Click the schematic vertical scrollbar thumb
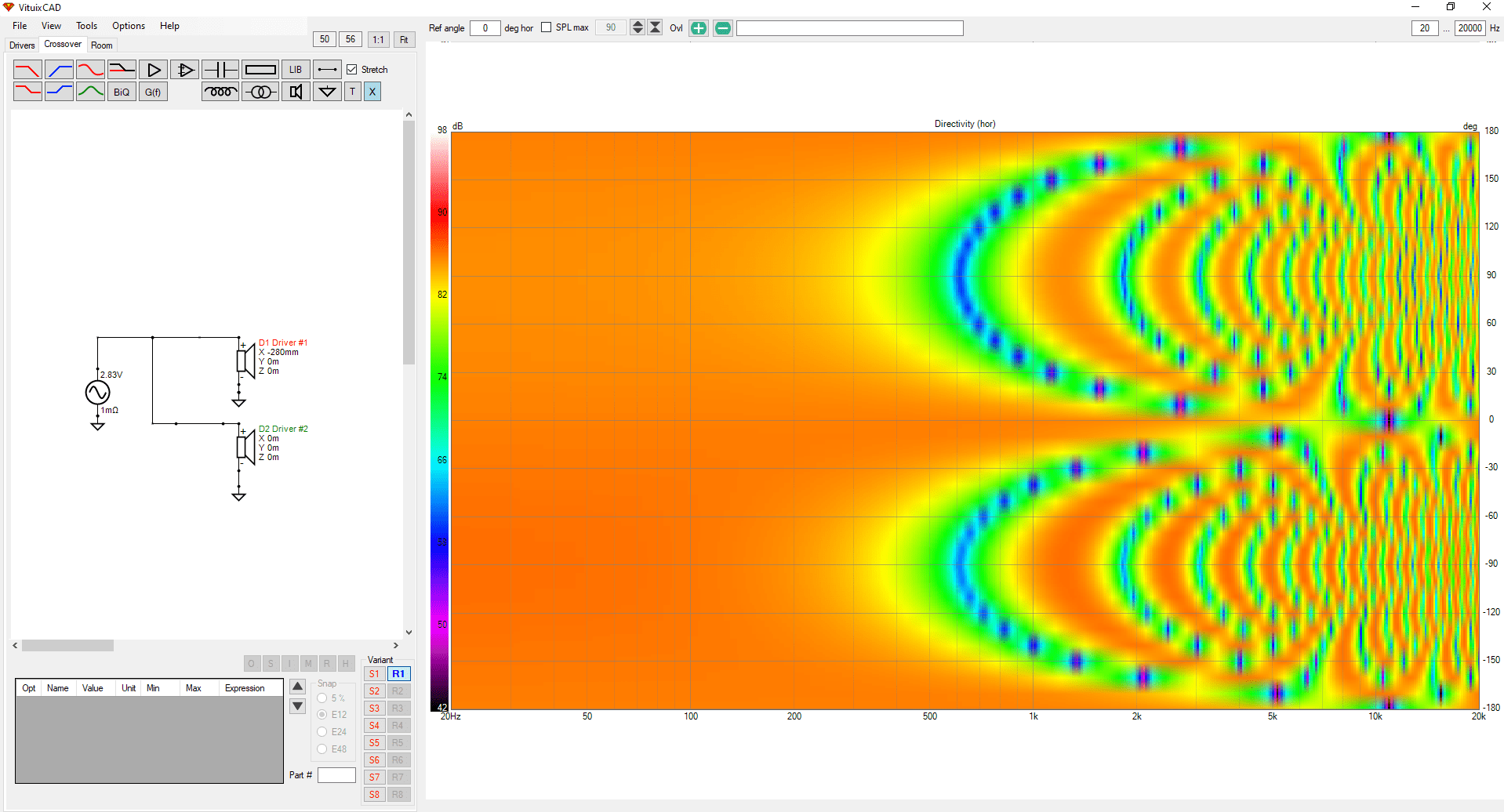The width and height of the screenshot is (1504, 812). (x=409, y=243)
